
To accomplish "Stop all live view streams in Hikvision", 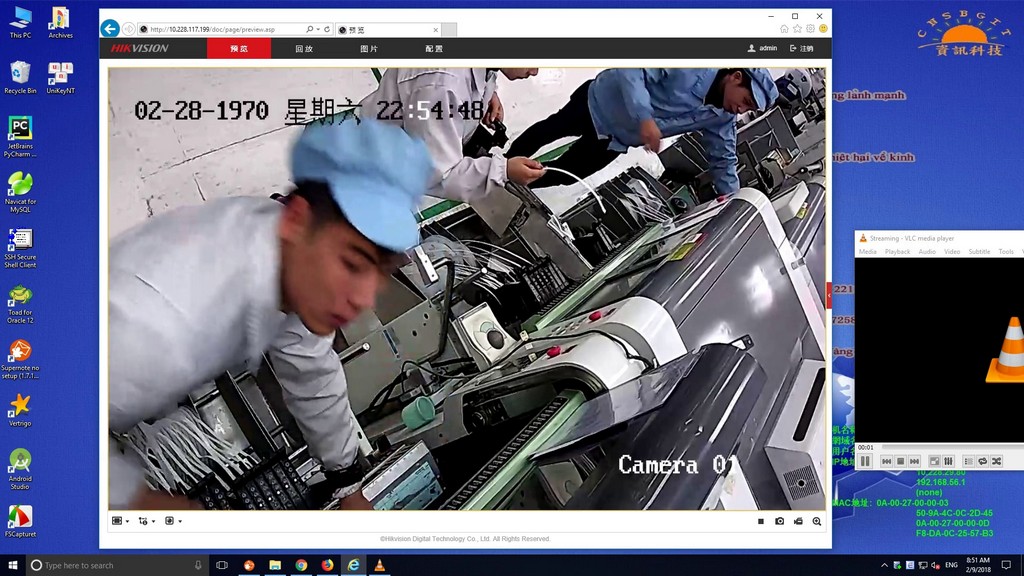I will coord(761,521).
